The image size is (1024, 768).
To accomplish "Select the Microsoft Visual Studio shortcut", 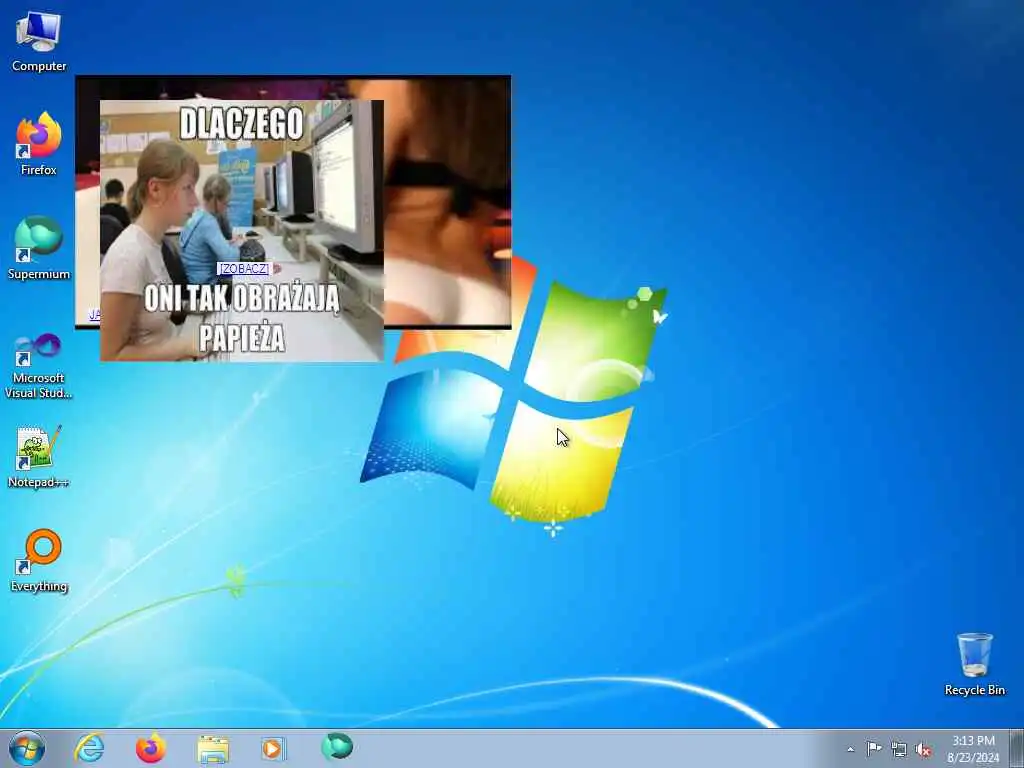I will click(39, 366).
